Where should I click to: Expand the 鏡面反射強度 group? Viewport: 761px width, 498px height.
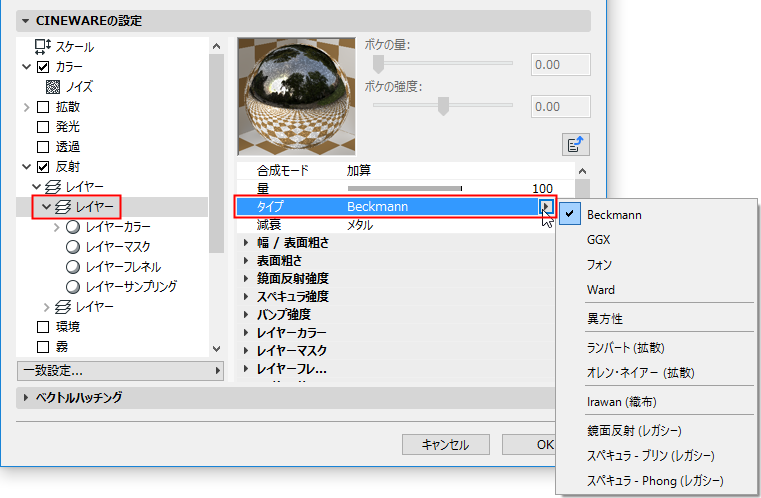tap(246, 278)
